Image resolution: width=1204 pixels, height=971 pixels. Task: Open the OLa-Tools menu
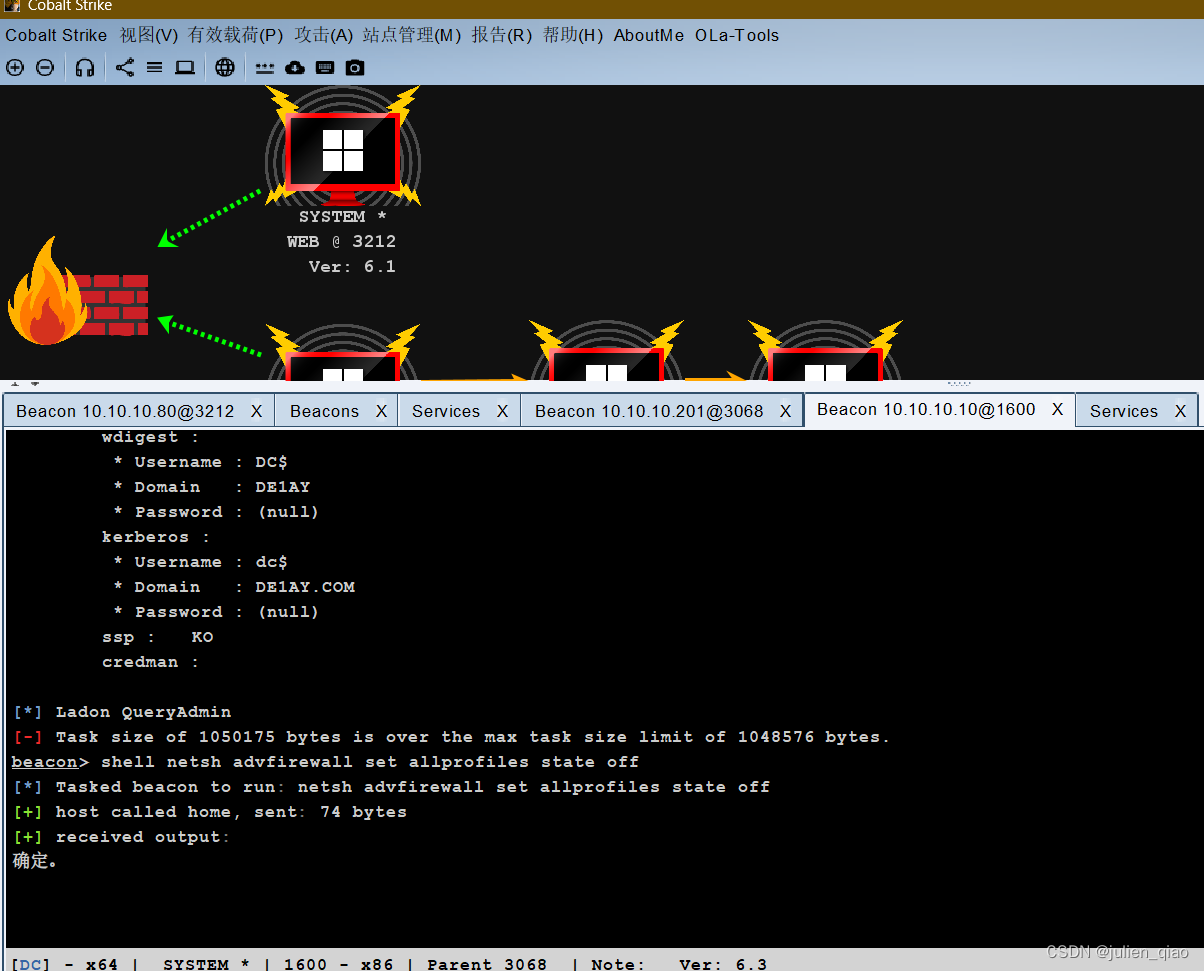(737, 35)
